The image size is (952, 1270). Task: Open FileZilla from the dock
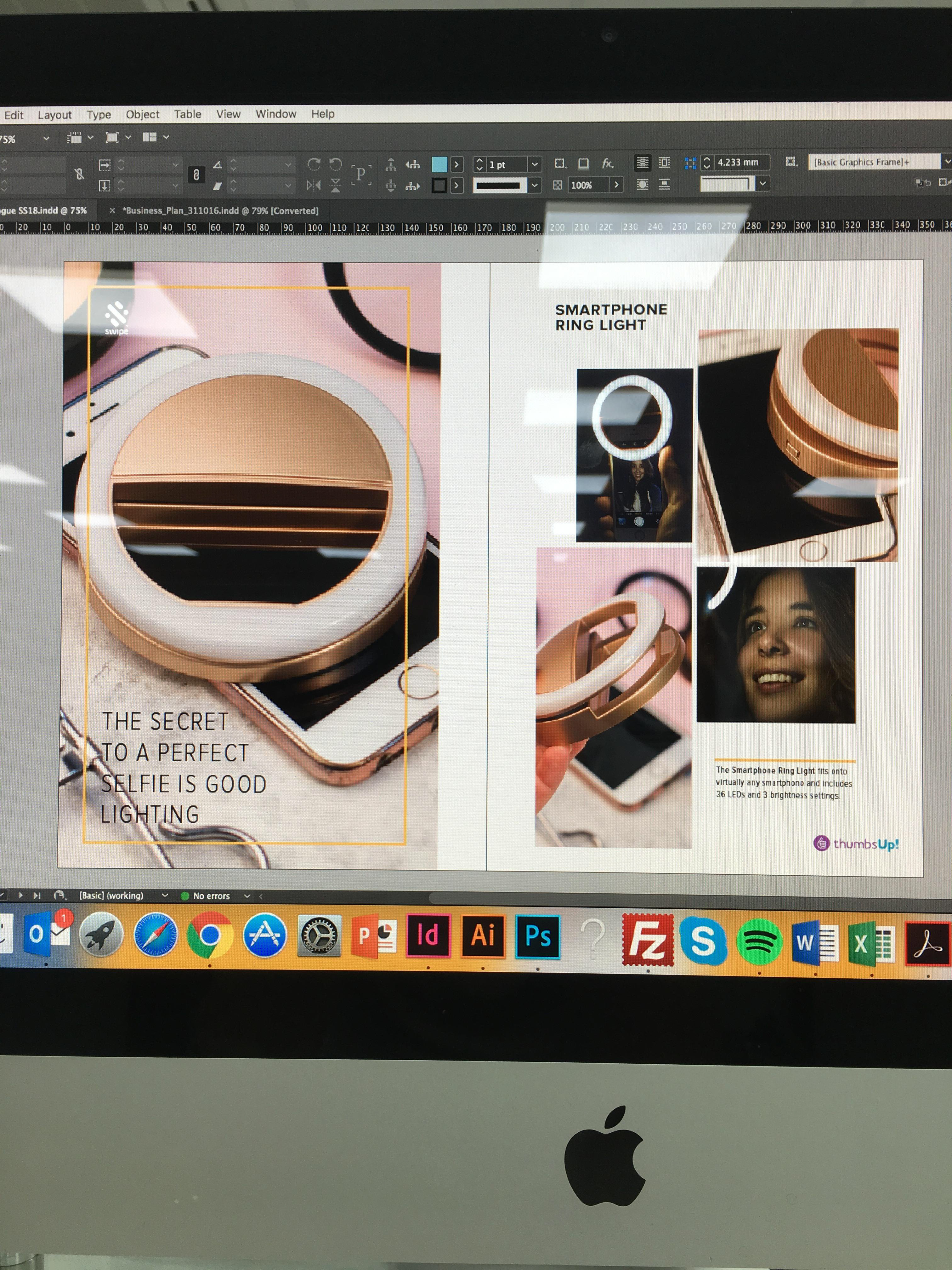648,939
